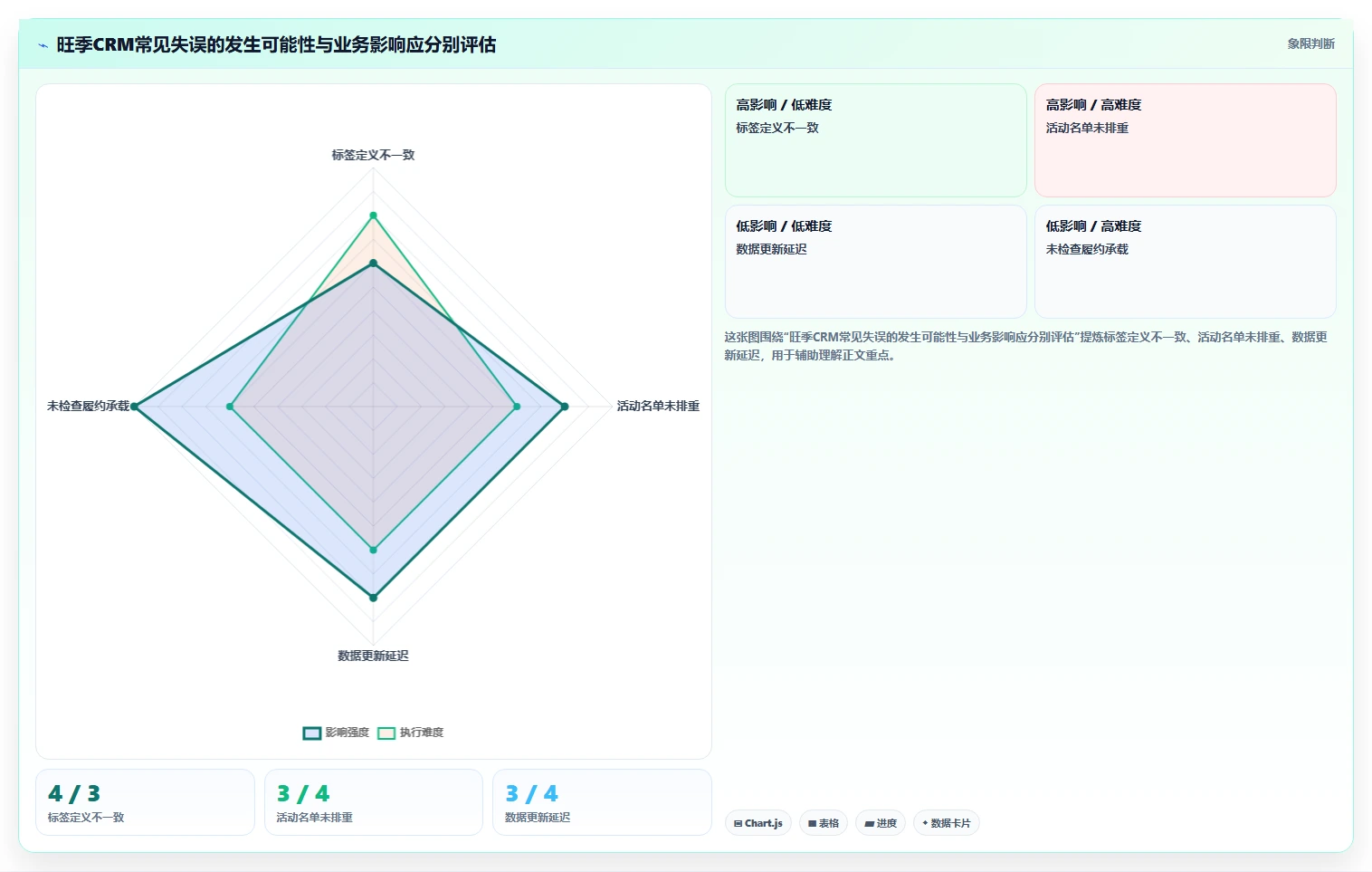Click radar axis label 活动名单未排重
The height and width of the screenshot is (872, 1372).
[658, 406]
